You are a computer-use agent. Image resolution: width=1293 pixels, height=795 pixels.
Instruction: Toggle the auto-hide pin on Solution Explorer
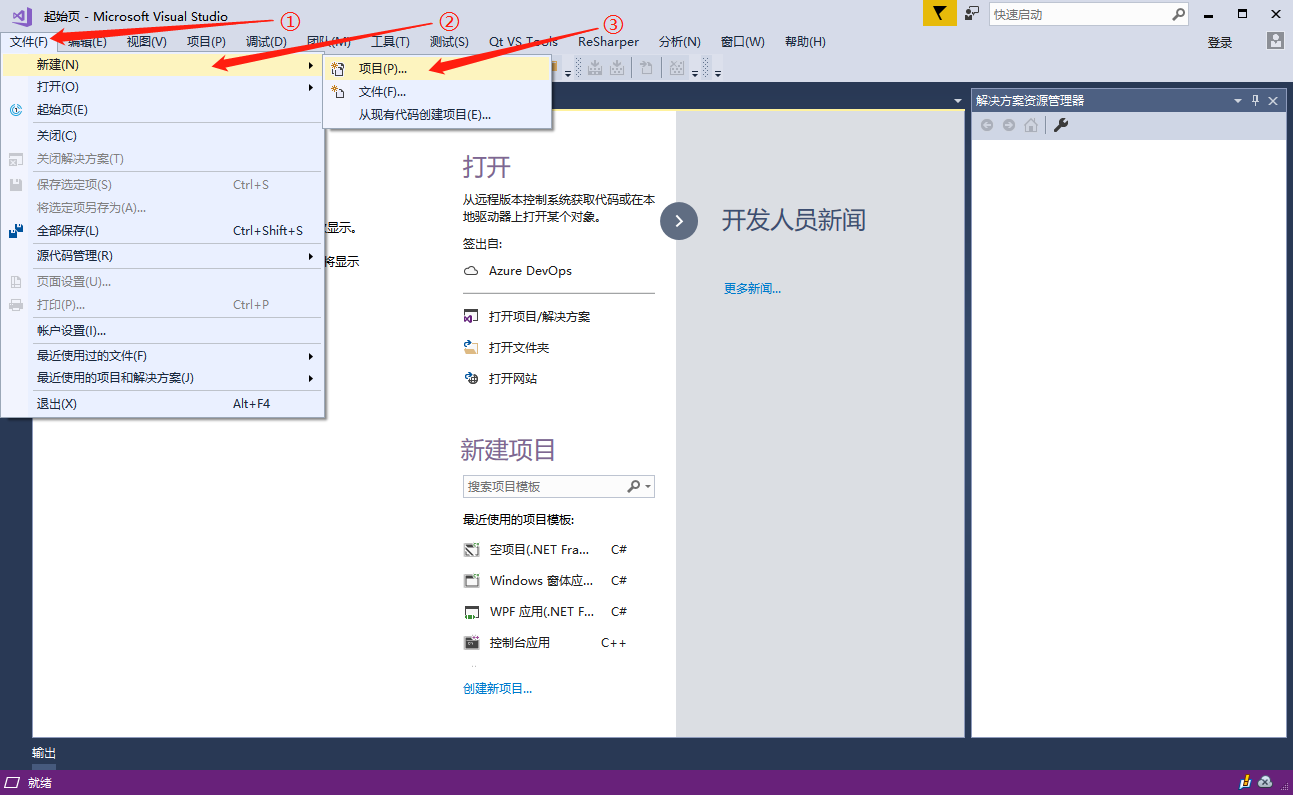(1256, 100)
